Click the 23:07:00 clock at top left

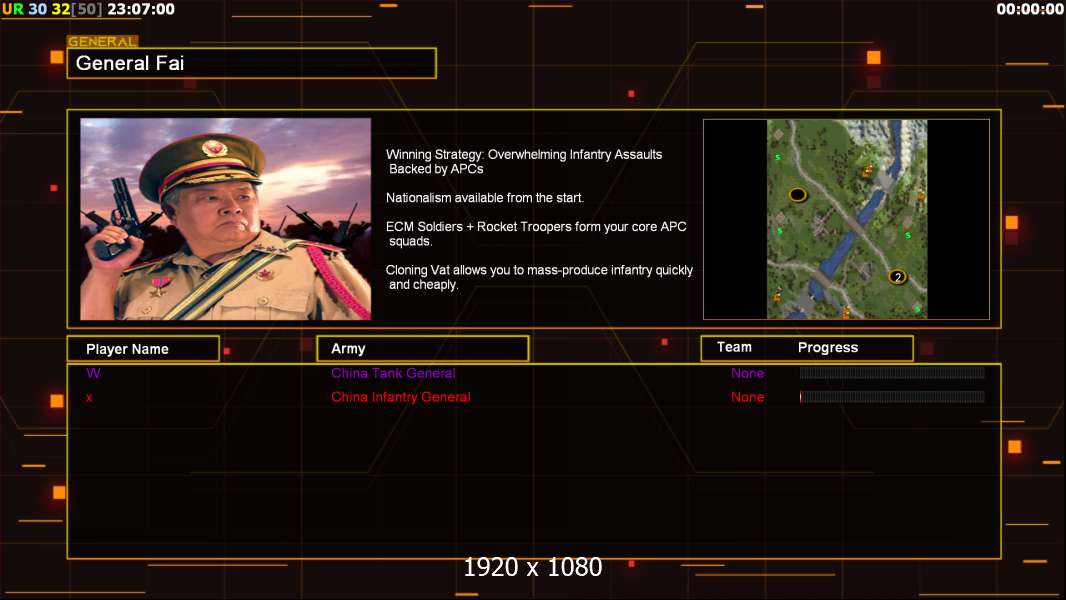[x=141, y=9]
